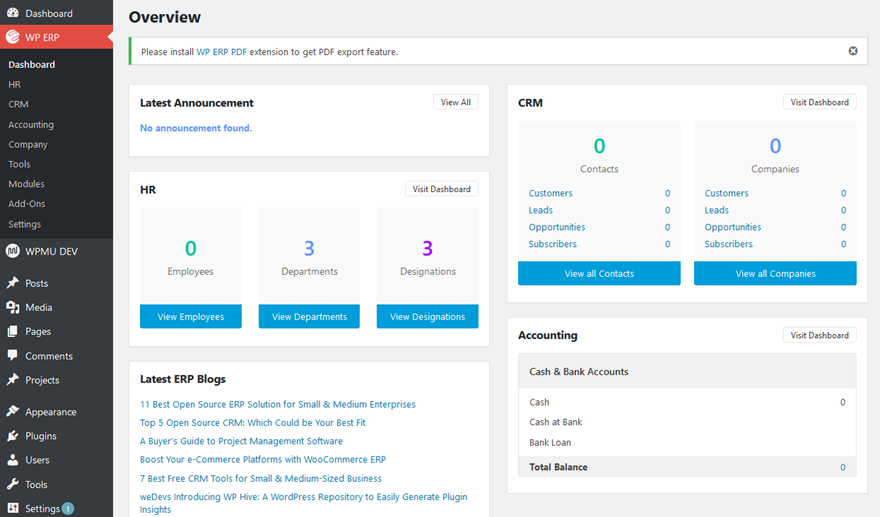Open 'weDevs Introducing WP Hive' blog link
The width and height of the screenshot is (880, 517).
[x=304, y=503]
